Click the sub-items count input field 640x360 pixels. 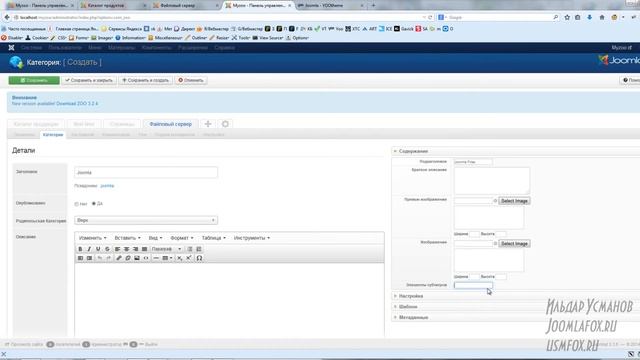click(x=473, y=285)
